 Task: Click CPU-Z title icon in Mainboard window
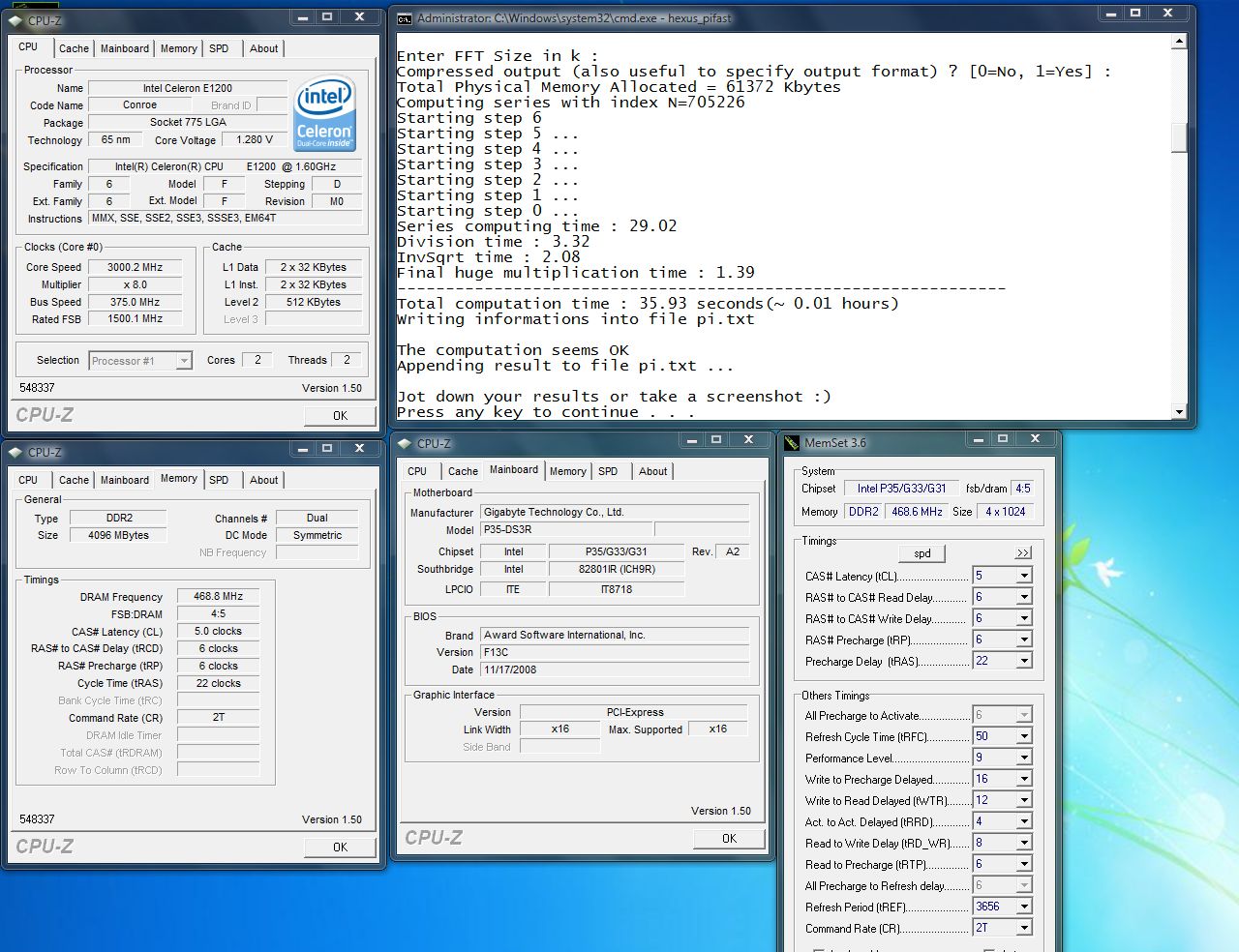405,443
